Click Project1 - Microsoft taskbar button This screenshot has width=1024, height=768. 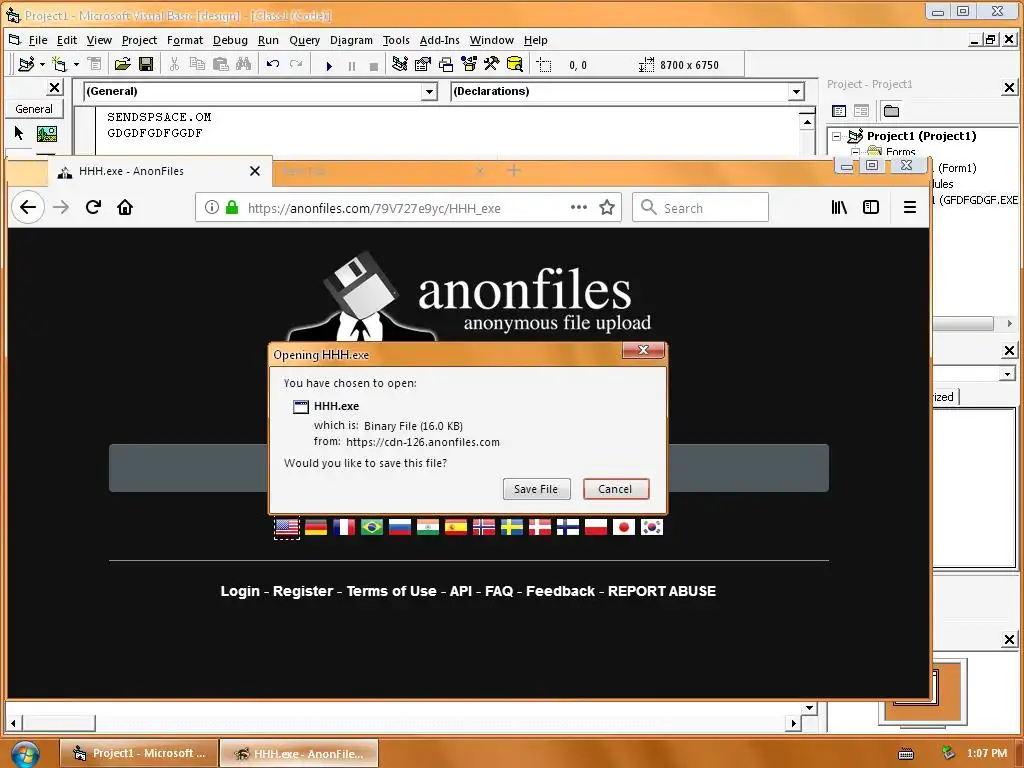[138, 753]
